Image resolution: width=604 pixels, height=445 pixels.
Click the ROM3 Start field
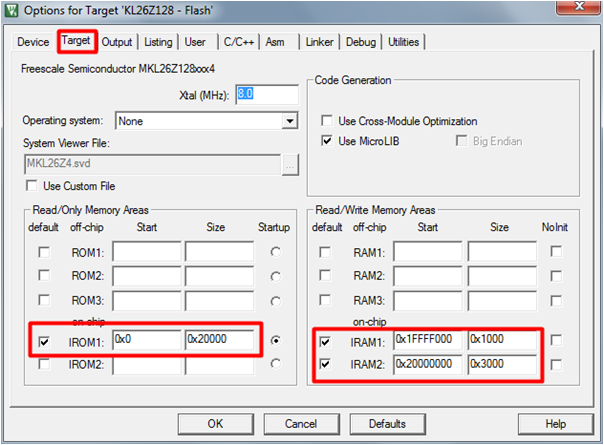pyautogui.click(x=147, y=301)
